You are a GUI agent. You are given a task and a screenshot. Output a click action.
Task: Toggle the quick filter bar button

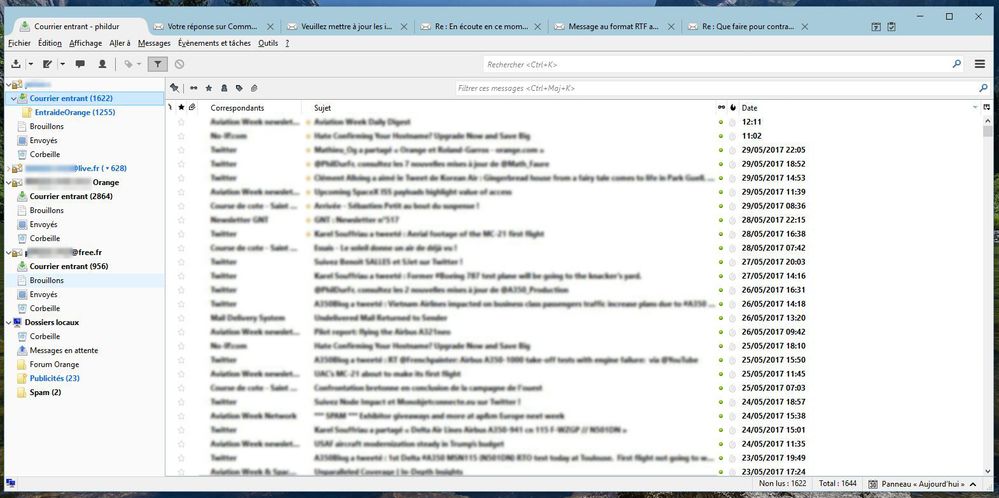[157, 64]
